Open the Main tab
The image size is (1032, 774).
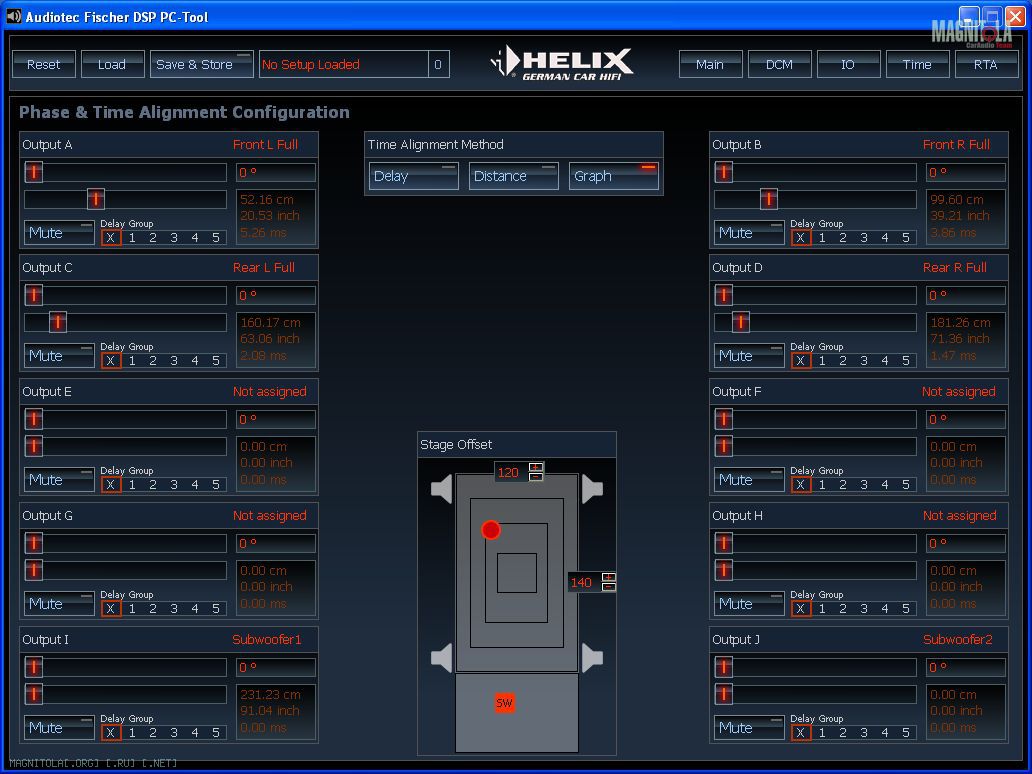tap(710, 64)
